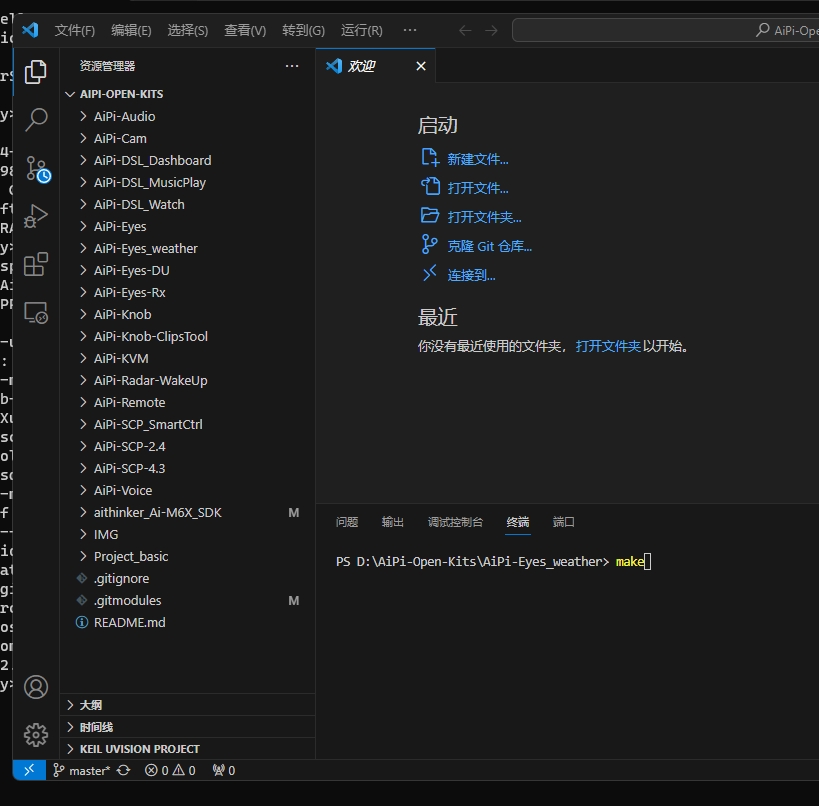Expand the 时间线 section
The height and width of the screenshot is (806, 819).
[188, 727]
